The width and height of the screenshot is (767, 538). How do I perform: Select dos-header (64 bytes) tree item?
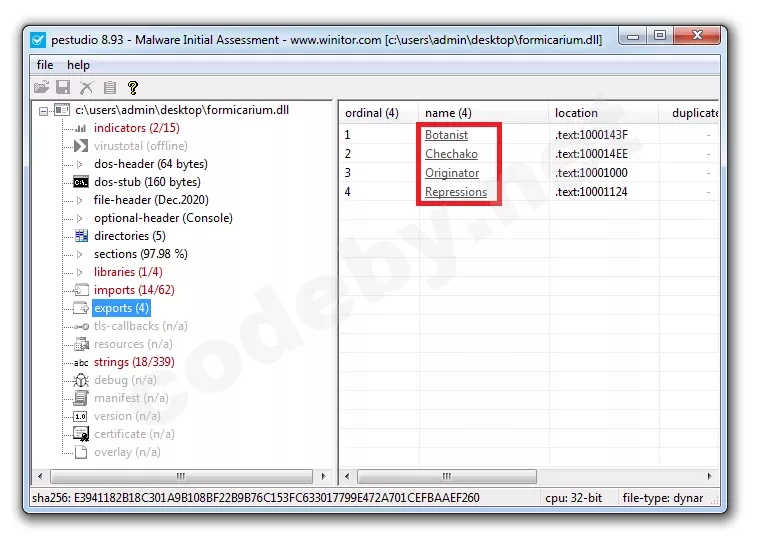[x=151, y=164]
